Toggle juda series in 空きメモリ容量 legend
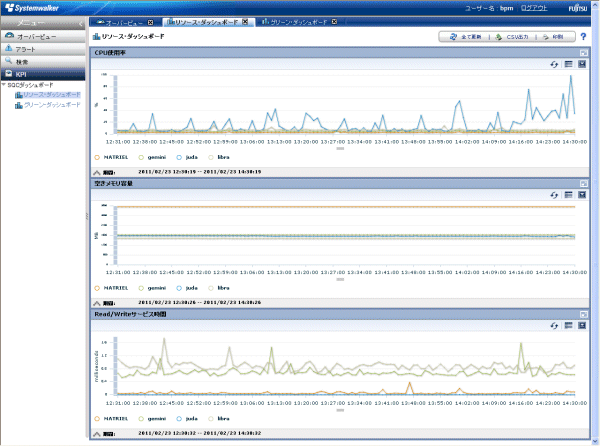This screenshot has width=600, height=446. [x=178, y=288]
